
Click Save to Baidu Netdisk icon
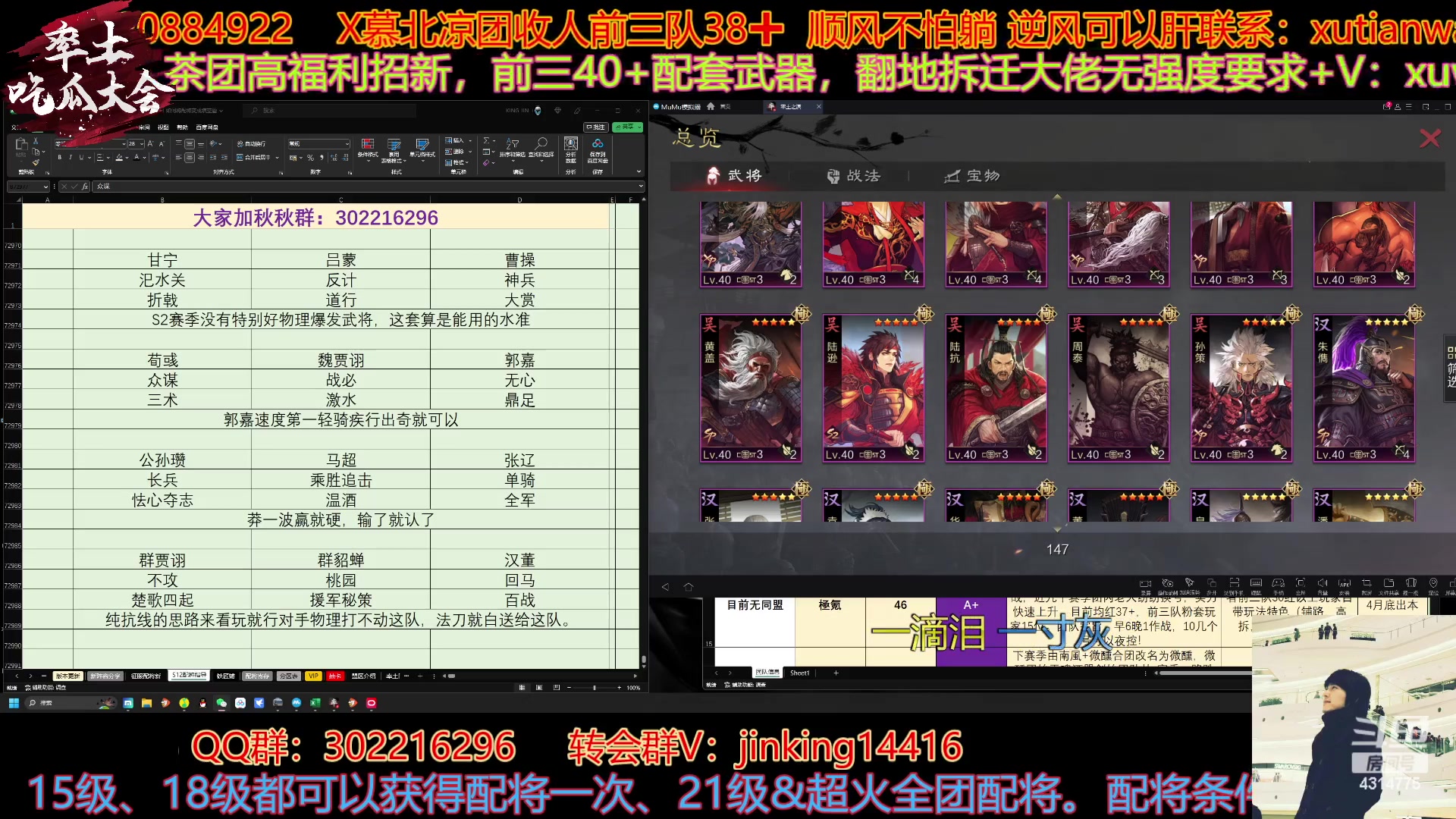point(598,149)
